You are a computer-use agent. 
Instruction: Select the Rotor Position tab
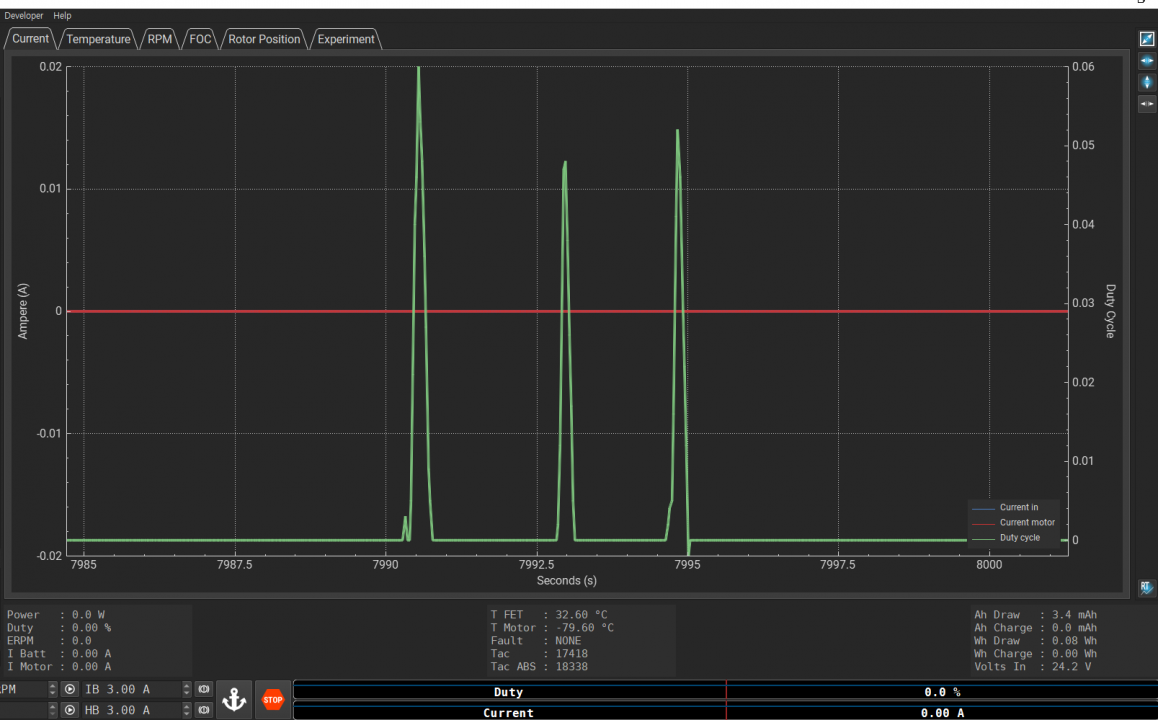pos(264,39)
